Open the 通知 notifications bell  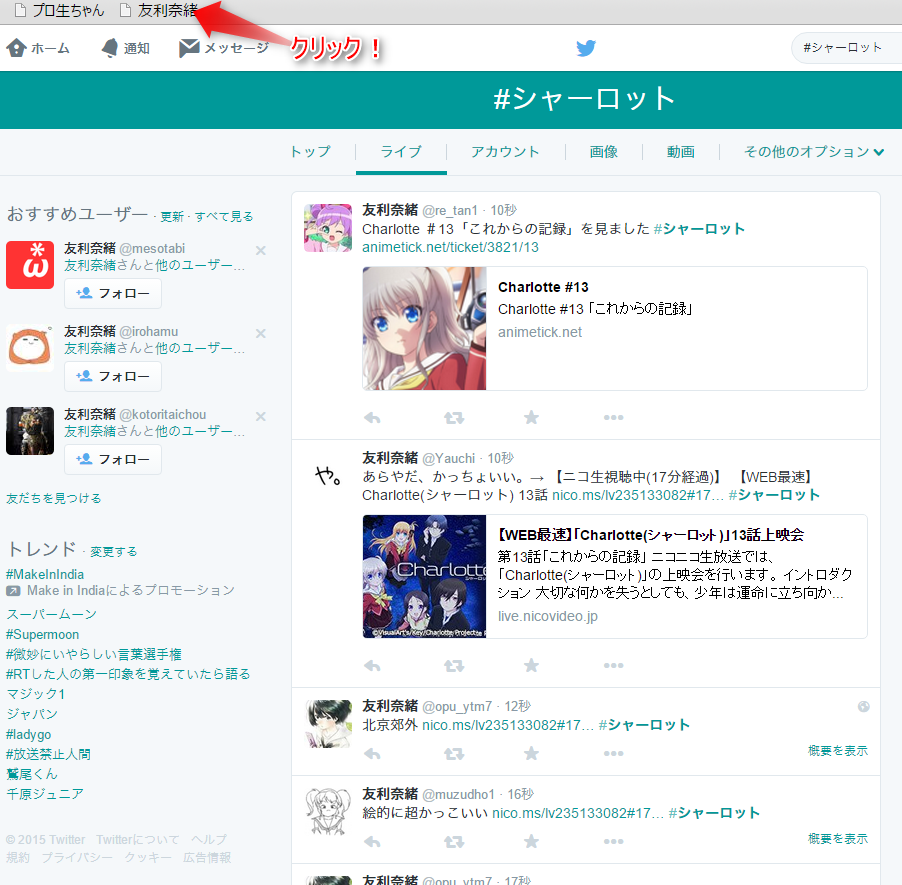pos(110,48)
